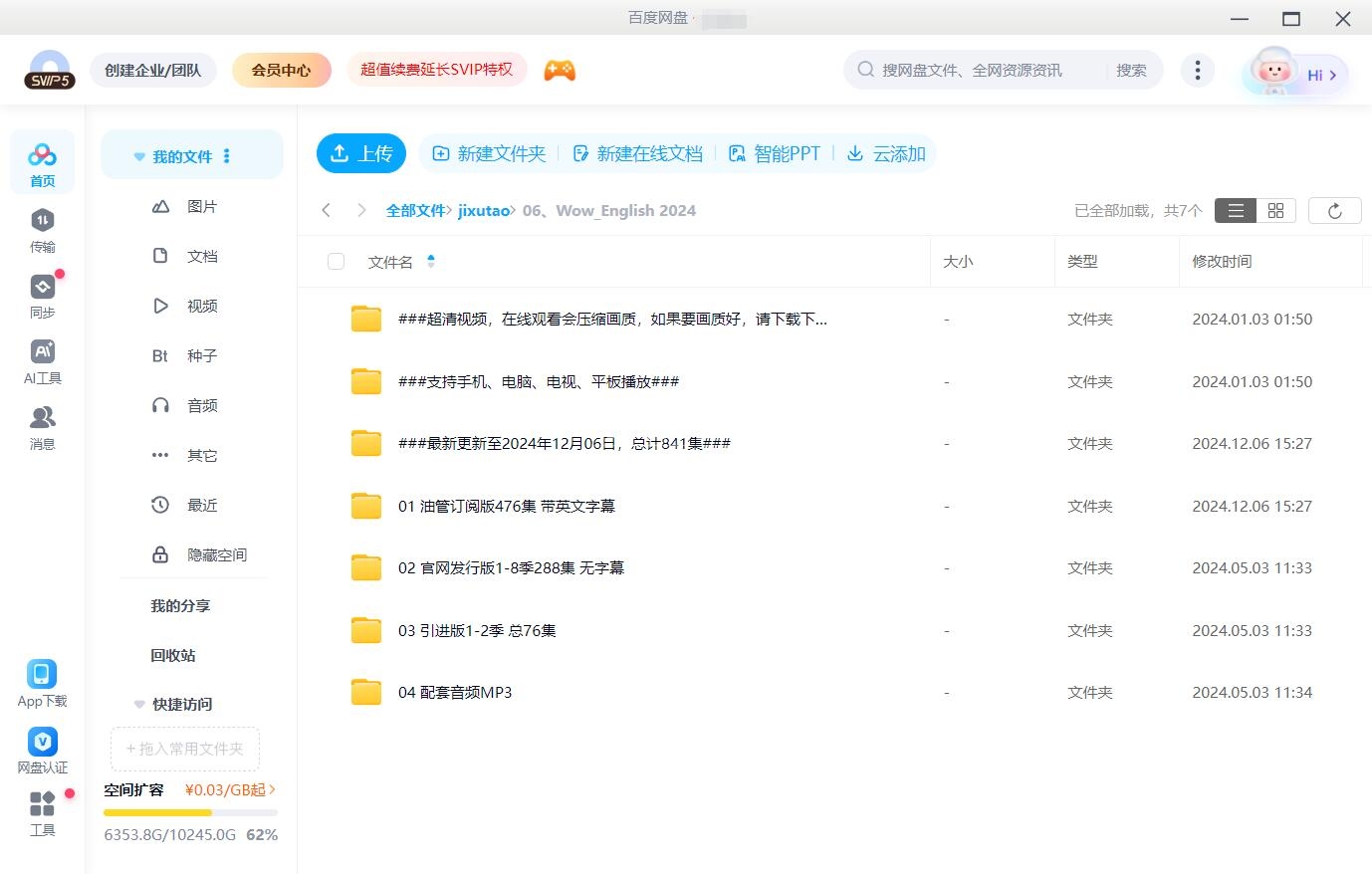Screen dimensions: 1372x874
Task: Expand the Hi user profile chevron
Action: click(1333, 75)
